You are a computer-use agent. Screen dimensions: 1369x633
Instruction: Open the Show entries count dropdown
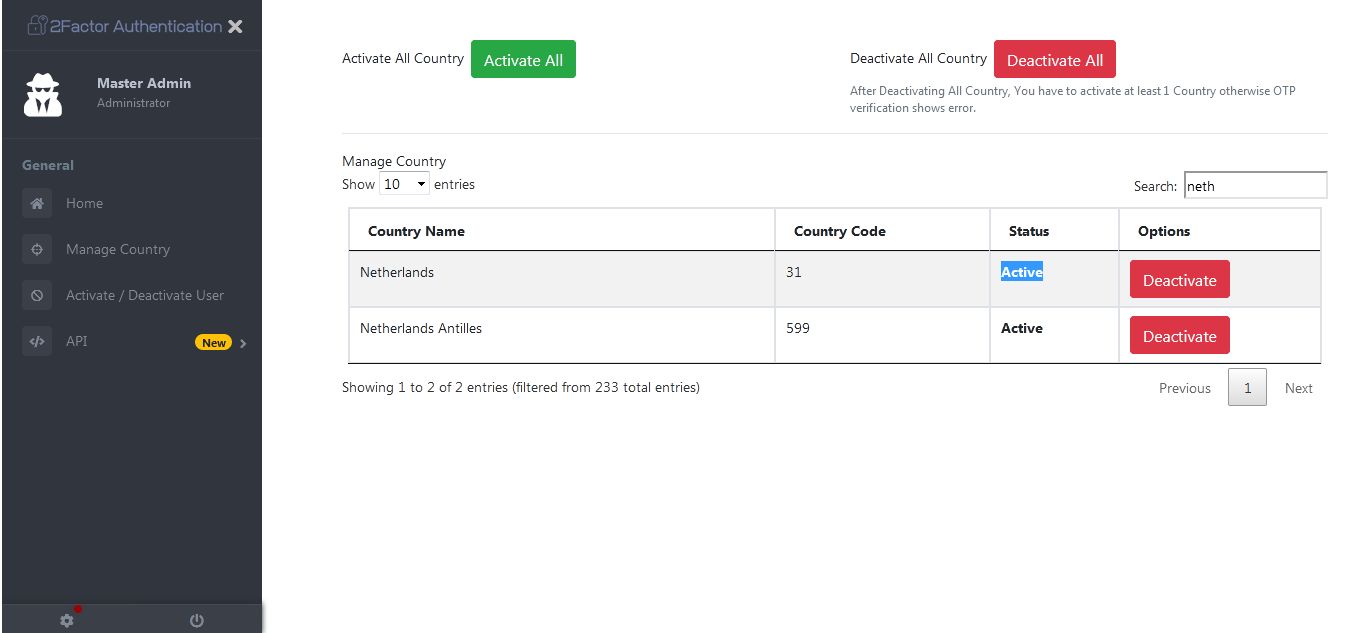point(404,184)
